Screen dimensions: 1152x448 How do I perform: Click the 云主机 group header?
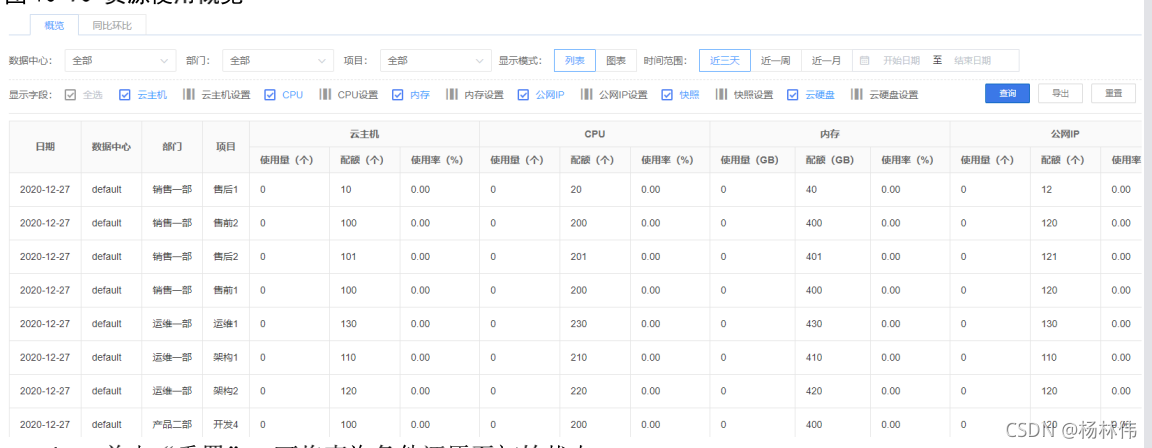tap(364, 134)
